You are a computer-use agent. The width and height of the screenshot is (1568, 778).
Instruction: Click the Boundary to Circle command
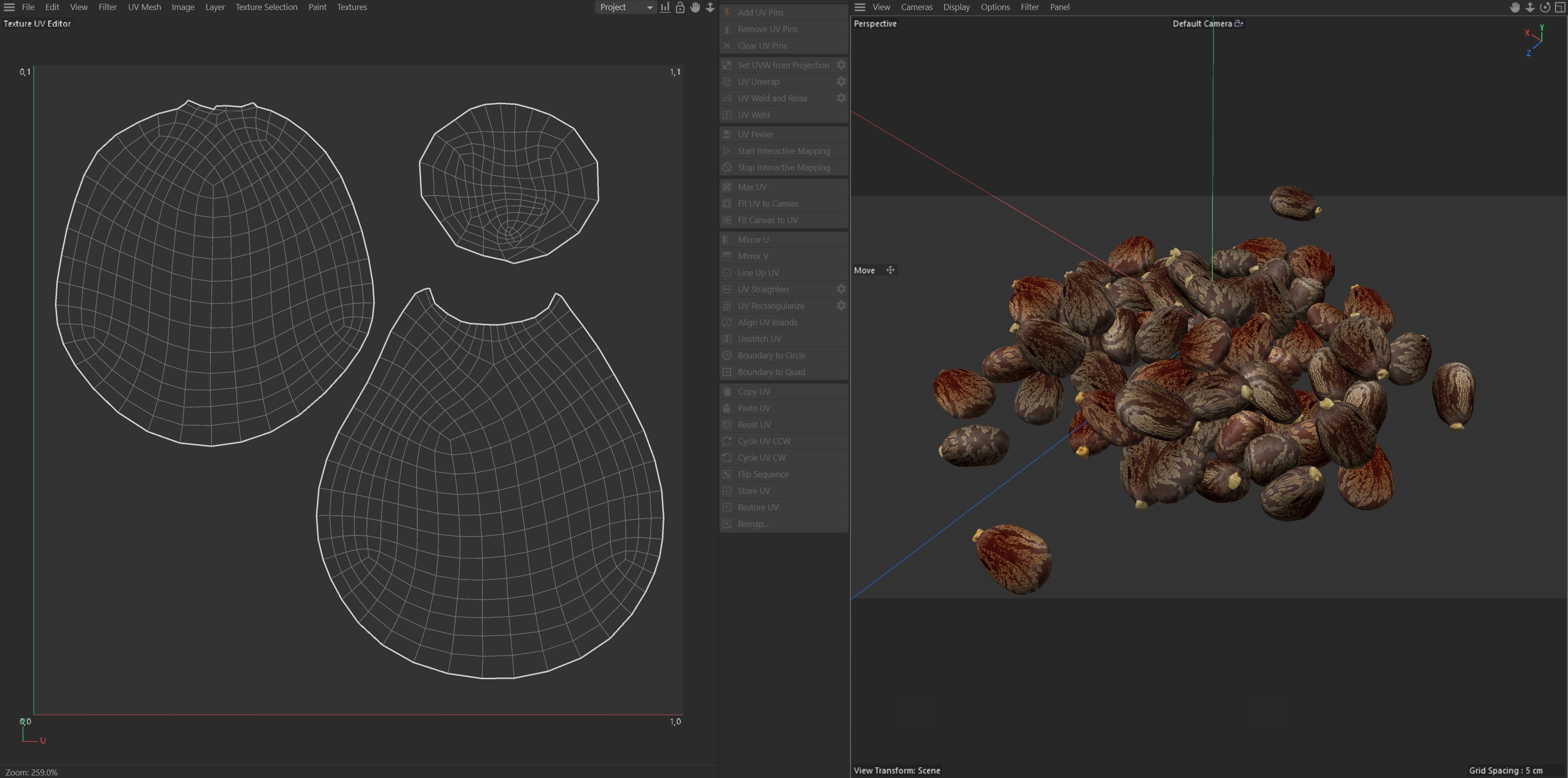pos(771,355)
